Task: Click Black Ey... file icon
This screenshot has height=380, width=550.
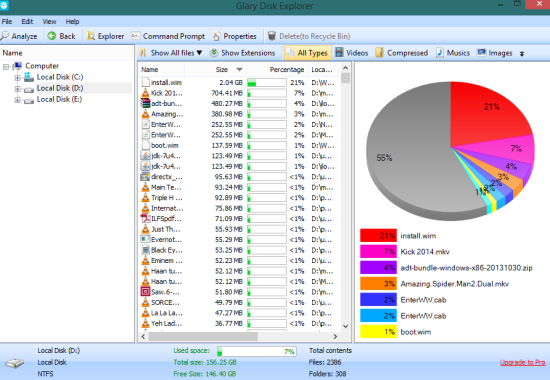Action: (145, 250)
